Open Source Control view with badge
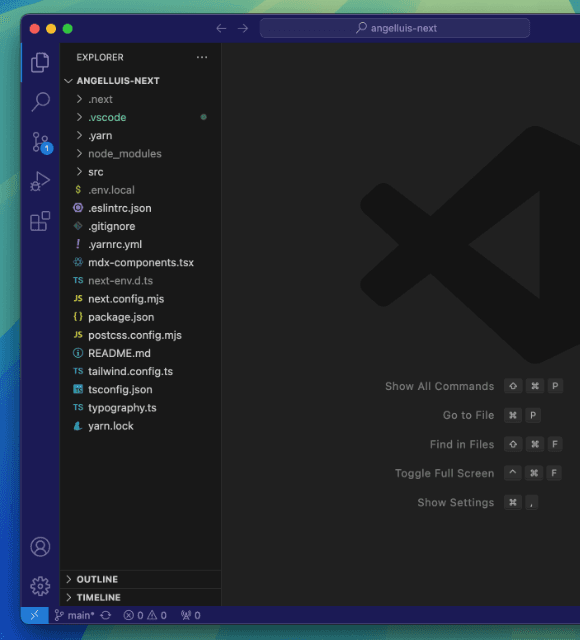Screen dimensions: 580x640 point(41,142)
